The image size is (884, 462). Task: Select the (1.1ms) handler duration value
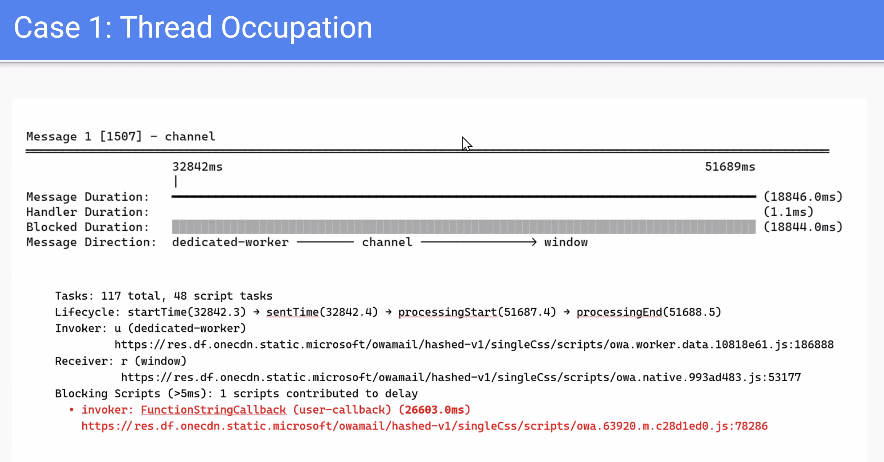tap(788, 212)
